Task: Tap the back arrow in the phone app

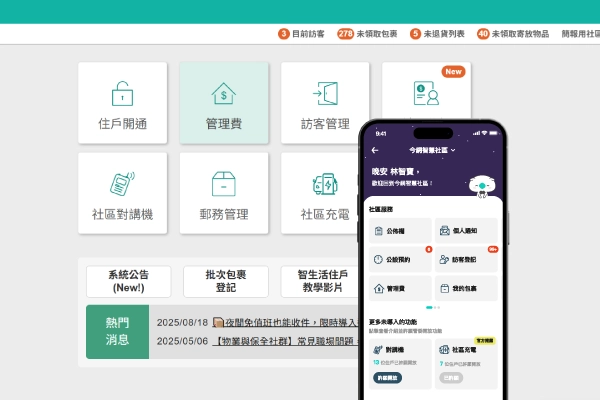Action: 375,150
